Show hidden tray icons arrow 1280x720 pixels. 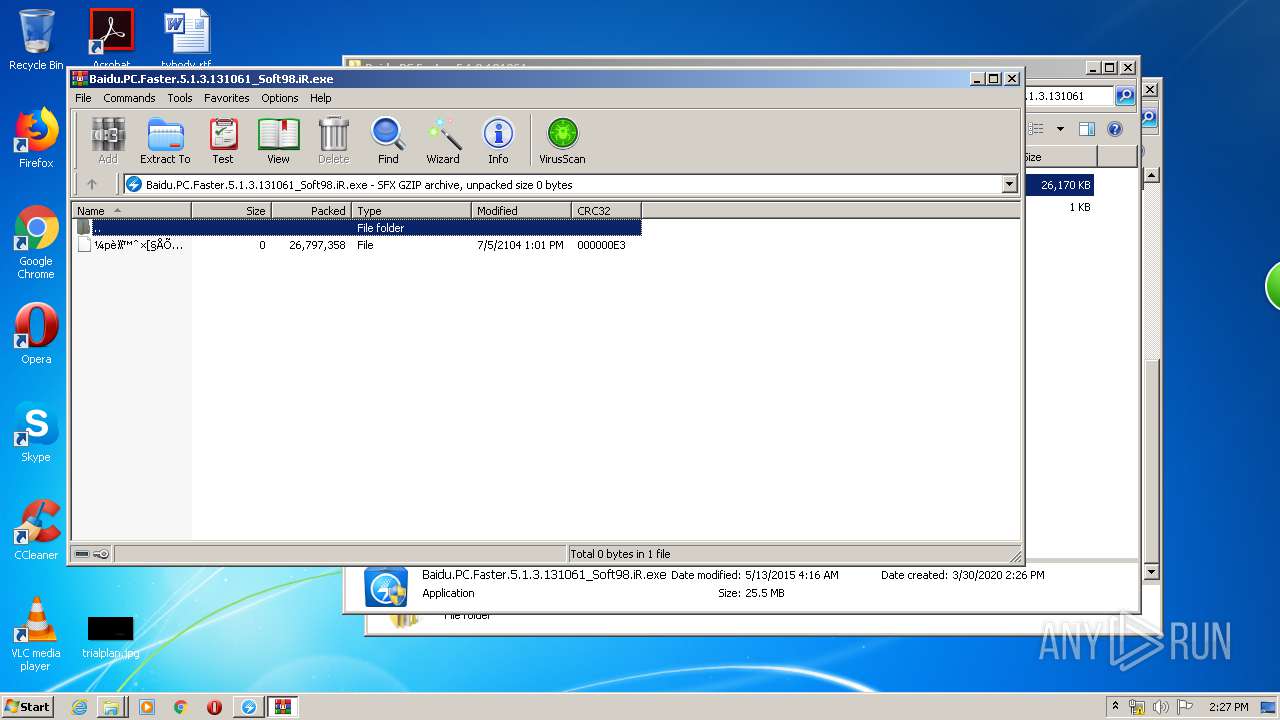[1115, 707]
